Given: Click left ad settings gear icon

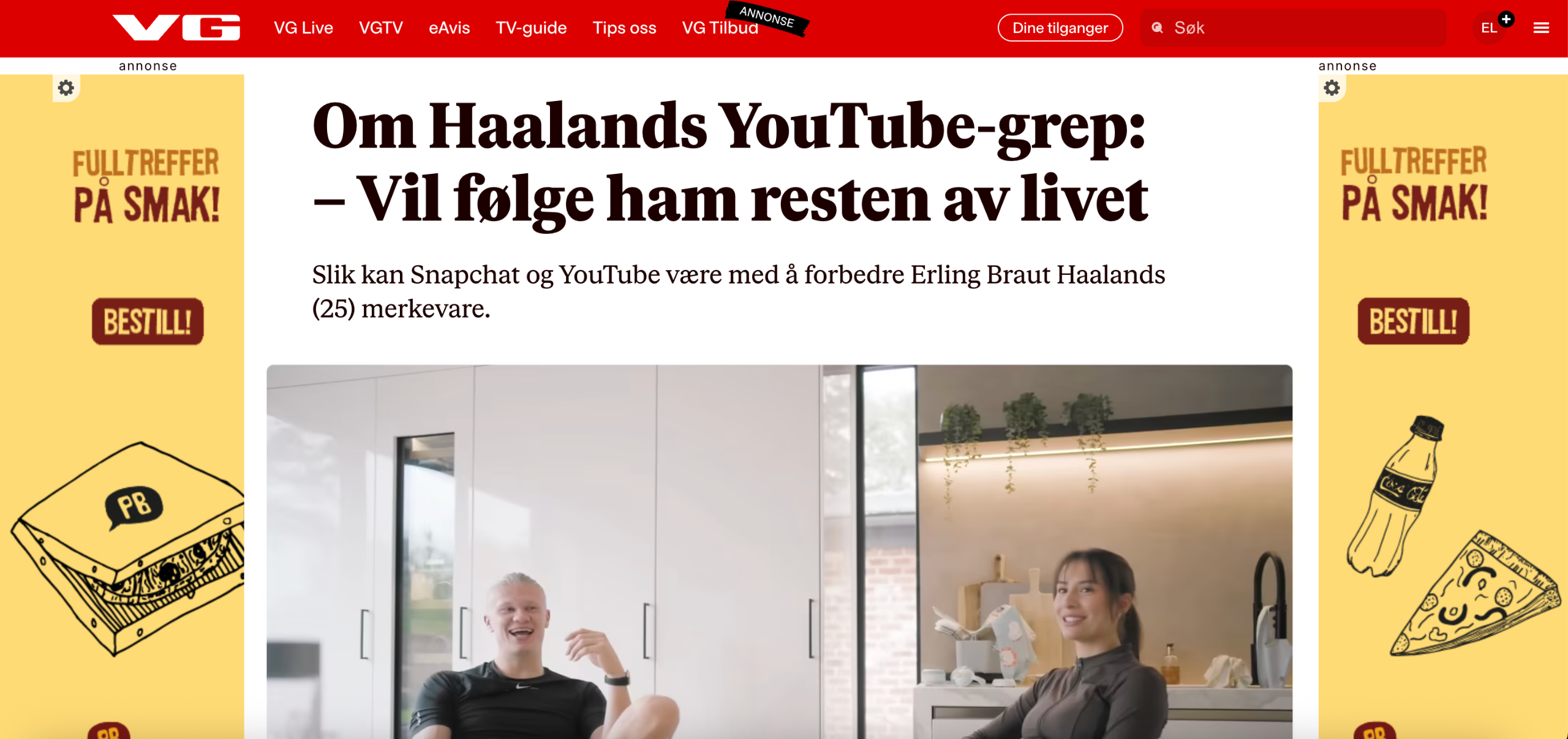Looking at the screenshot, I should [66, 88].
